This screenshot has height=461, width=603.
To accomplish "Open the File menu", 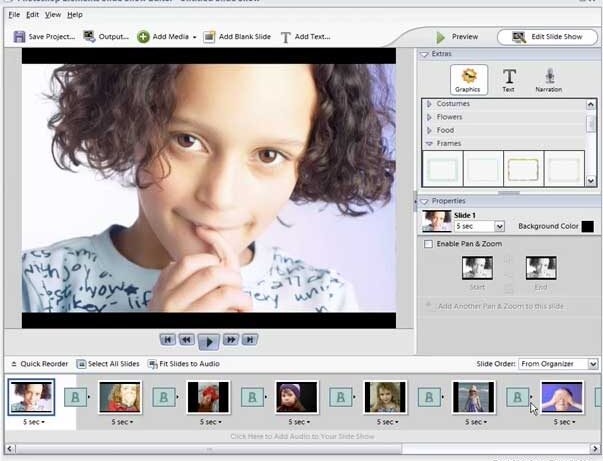I will coord(14,15).
